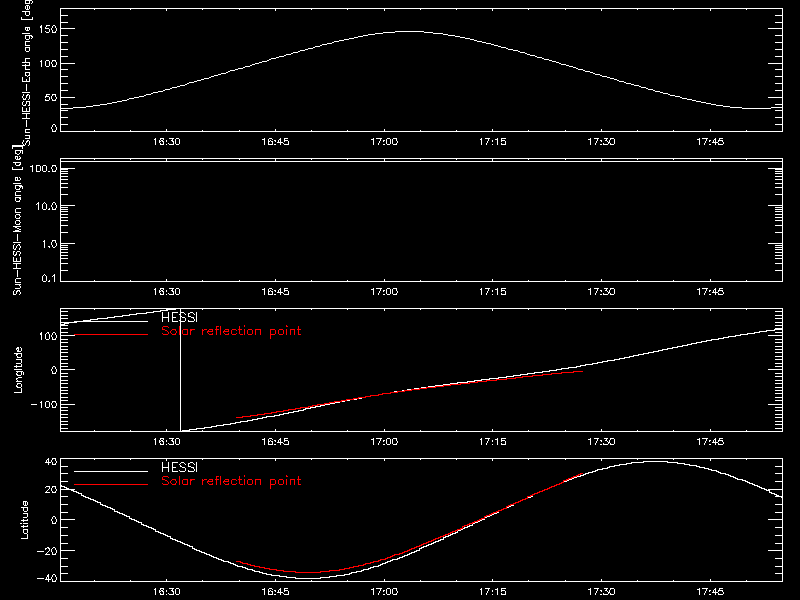The height and width of the screenshot is (600, 800).
Task: Click the 100 tick on Longitude axis
Action: pyautogui.click(x=48, y=336)
